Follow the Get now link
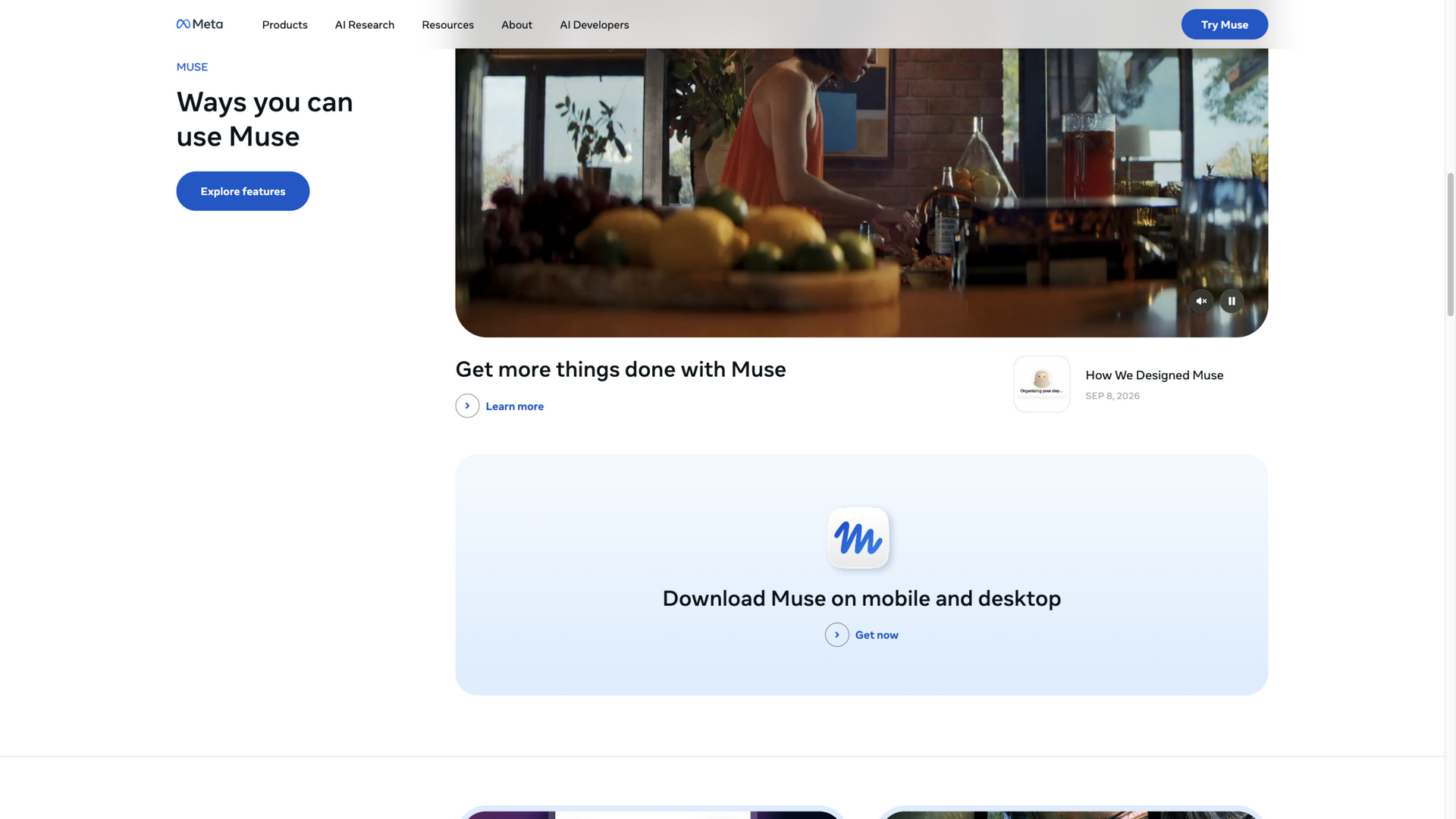 [x=877, y=635]
